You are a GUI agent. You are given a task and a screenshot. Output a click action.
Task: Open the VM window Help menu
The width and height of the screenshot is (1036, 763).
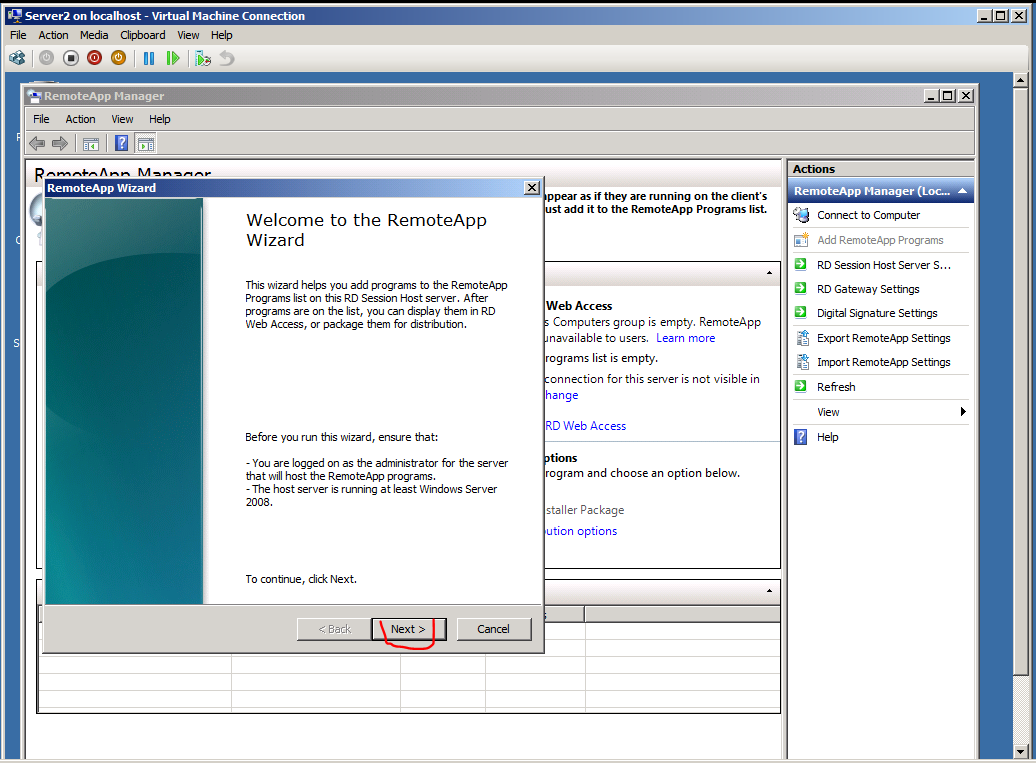click(221, 35)
